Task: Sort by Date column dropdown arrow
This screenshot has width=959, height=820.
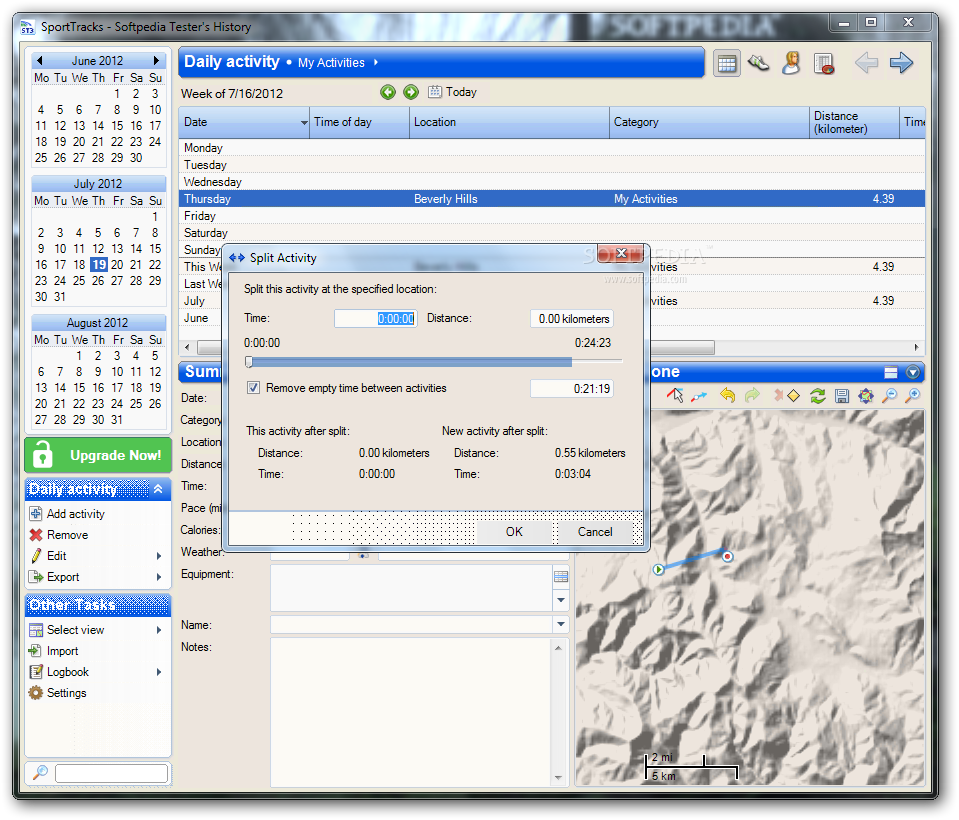Action: click(304, 123)
